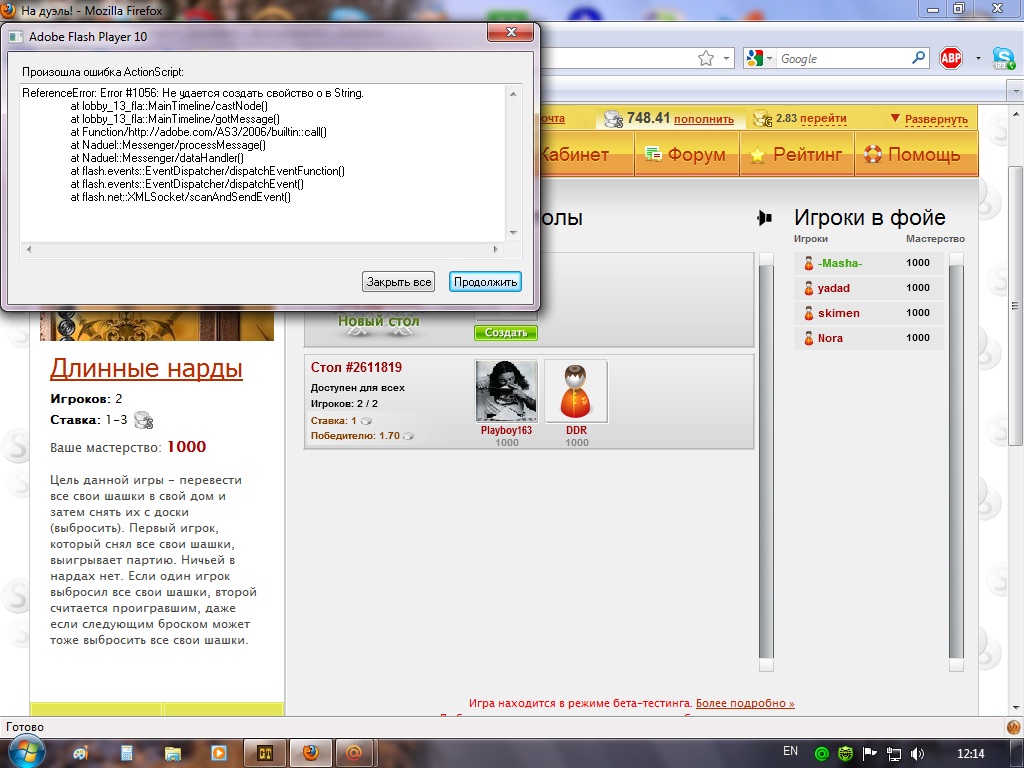The height and width of the screenshot is (768, 1024).
Task: Click the search magnifier in Google box
Action: tap(918, 59)
